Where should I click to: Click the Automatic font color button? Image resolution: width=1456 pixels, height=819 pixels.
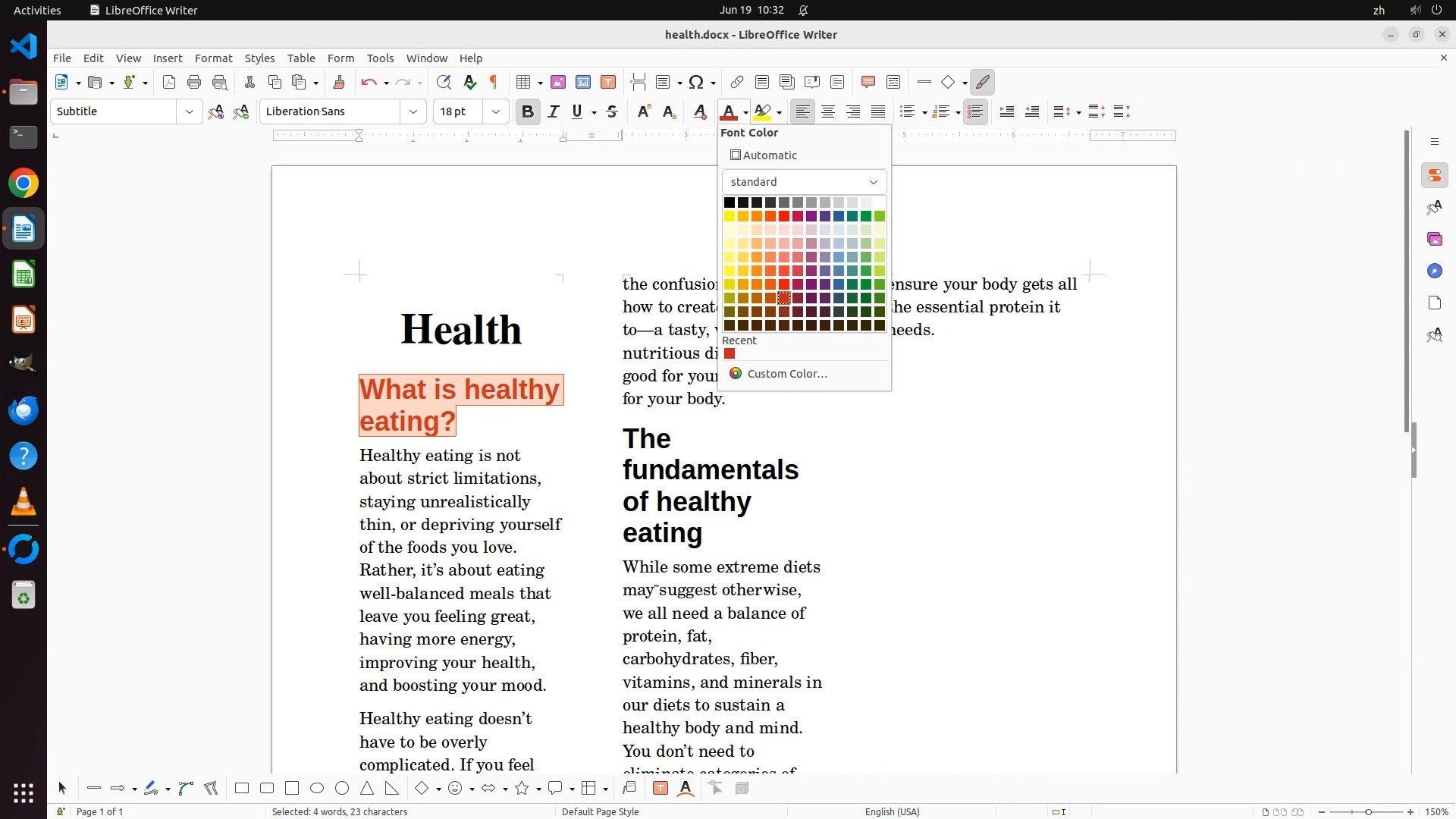[763, 155]
